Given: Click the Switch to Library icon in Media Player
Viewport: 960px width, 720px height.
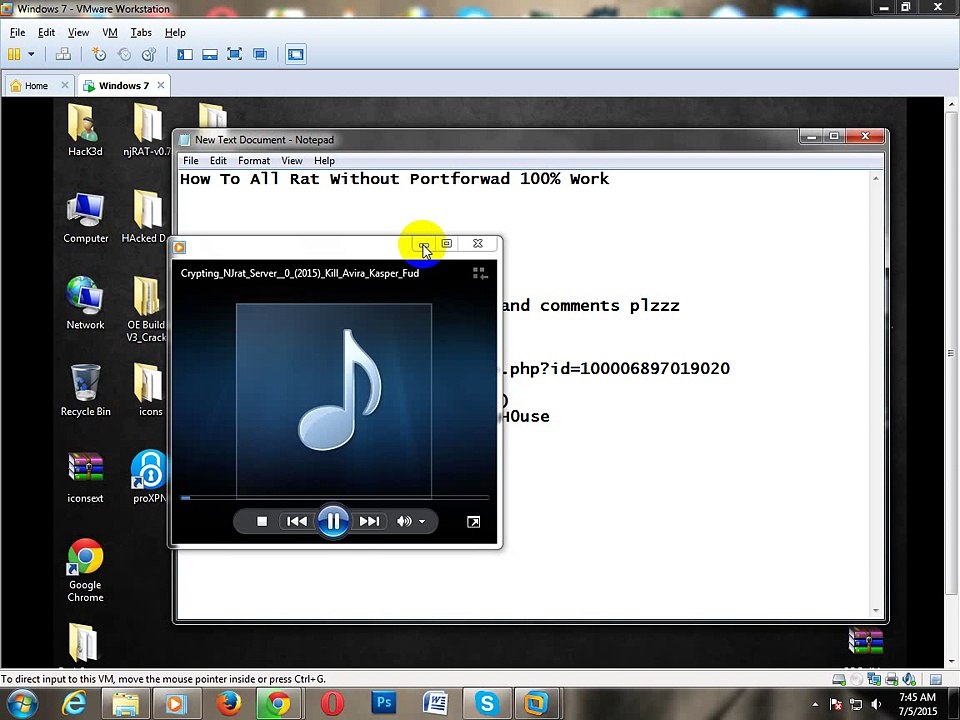Looking at the screenshot, I should click(480, 274).
